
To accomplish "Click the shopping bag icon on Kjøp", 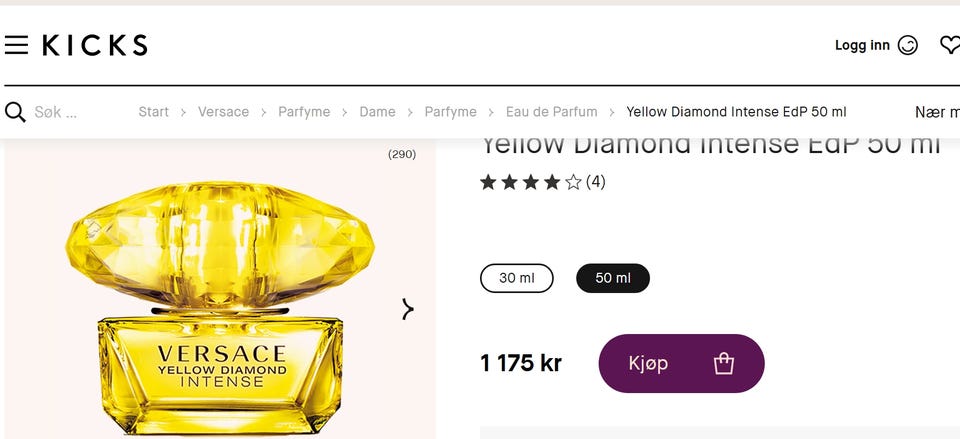I will tap(724, 364).
